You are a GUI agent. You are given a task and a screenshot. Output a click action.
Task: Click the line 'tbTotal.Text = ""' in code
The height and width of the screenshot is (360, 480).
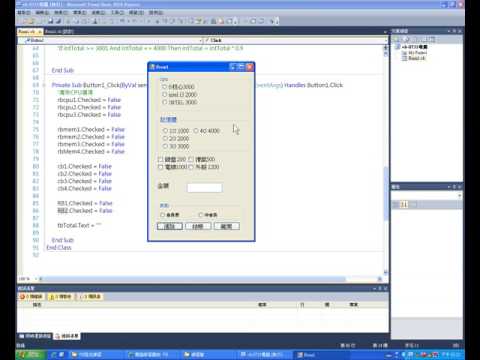pyautogui.click(x=79, y=225)
